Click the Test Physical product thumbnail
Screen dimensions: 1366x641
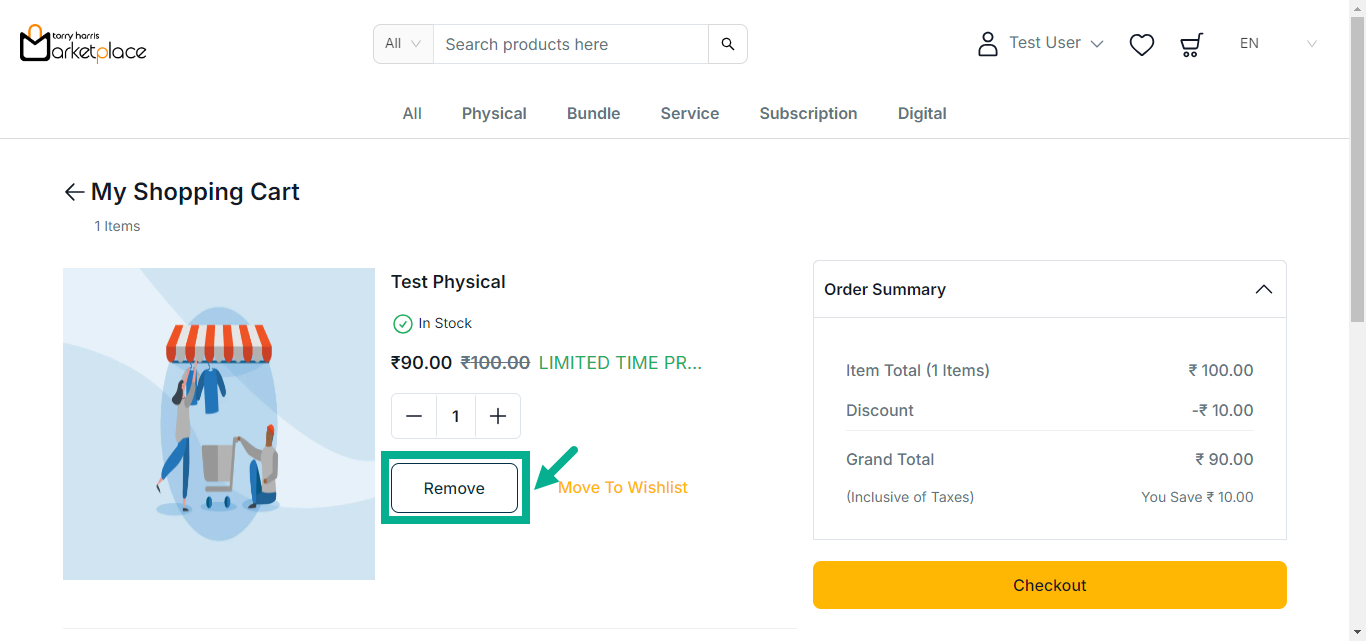point(219,424)
